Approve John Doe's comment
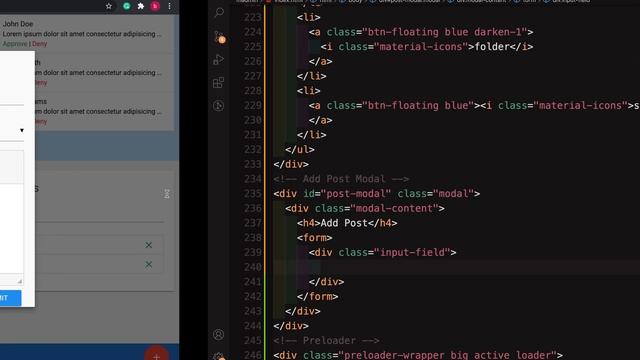This screenshot has width=640, height=360. pyautogui.click(x=15, y=44)
